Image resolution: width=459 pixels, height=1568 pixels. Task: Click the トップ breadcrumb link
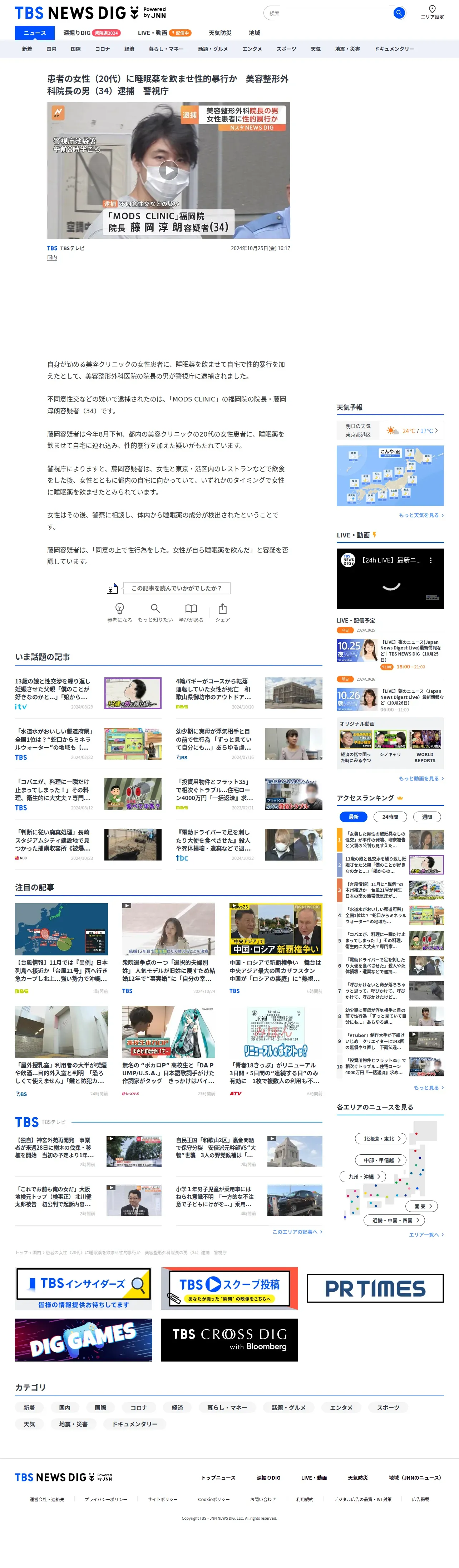(x=21, y=1252)
